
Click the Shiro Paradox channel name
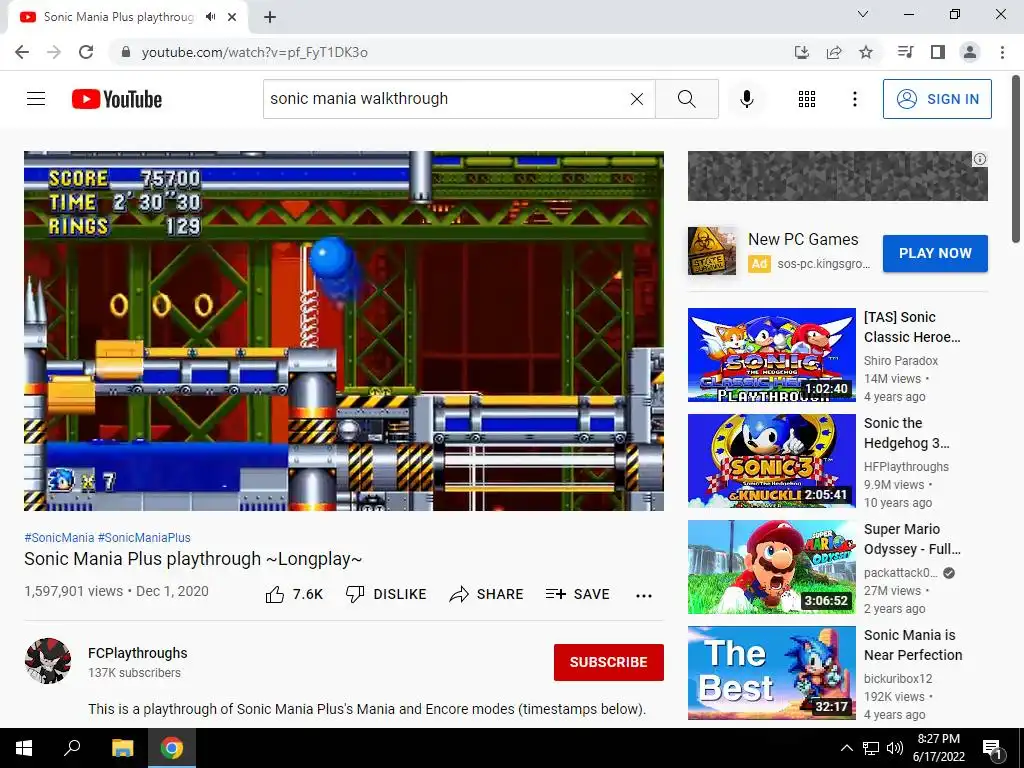click(901, 360)
